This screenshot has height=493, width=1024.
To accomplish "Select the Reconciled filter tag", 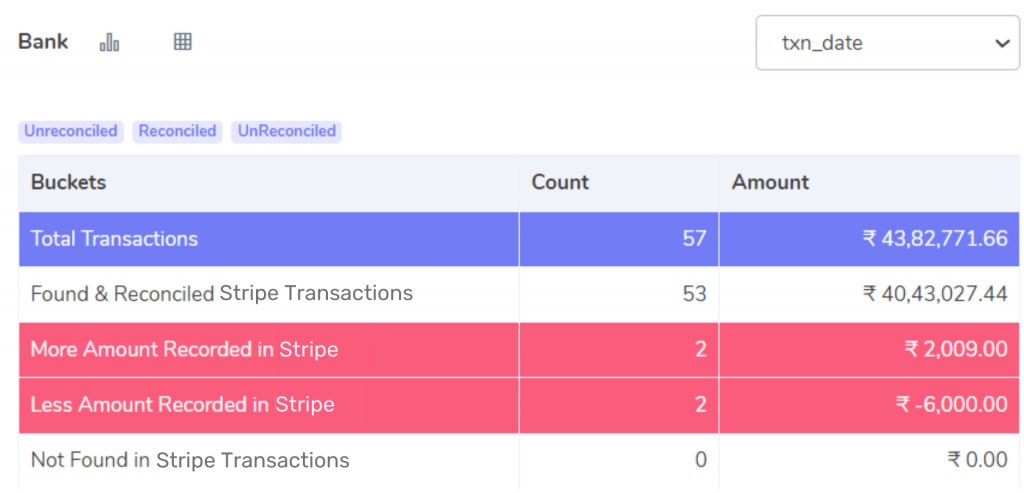I will (x=177, y=131).
